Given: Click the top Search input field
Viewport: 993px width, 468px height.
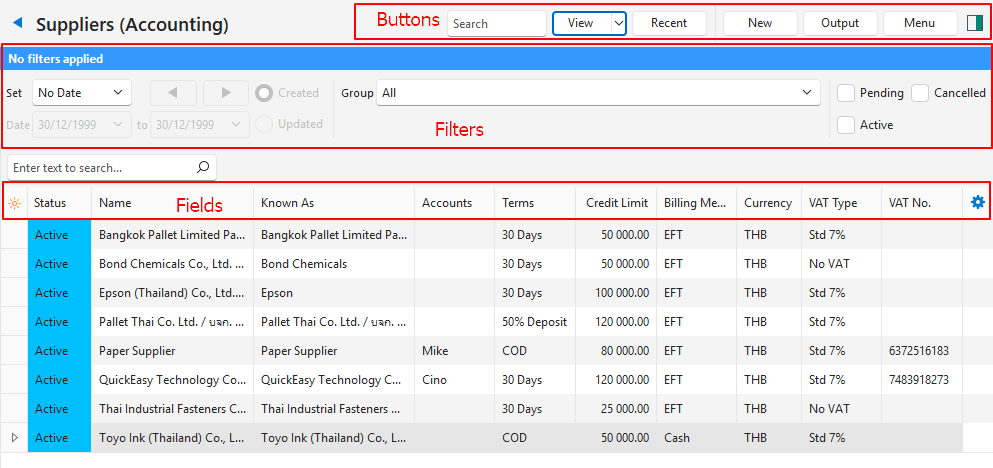Looking at the screenshot, I should [496, 23].
